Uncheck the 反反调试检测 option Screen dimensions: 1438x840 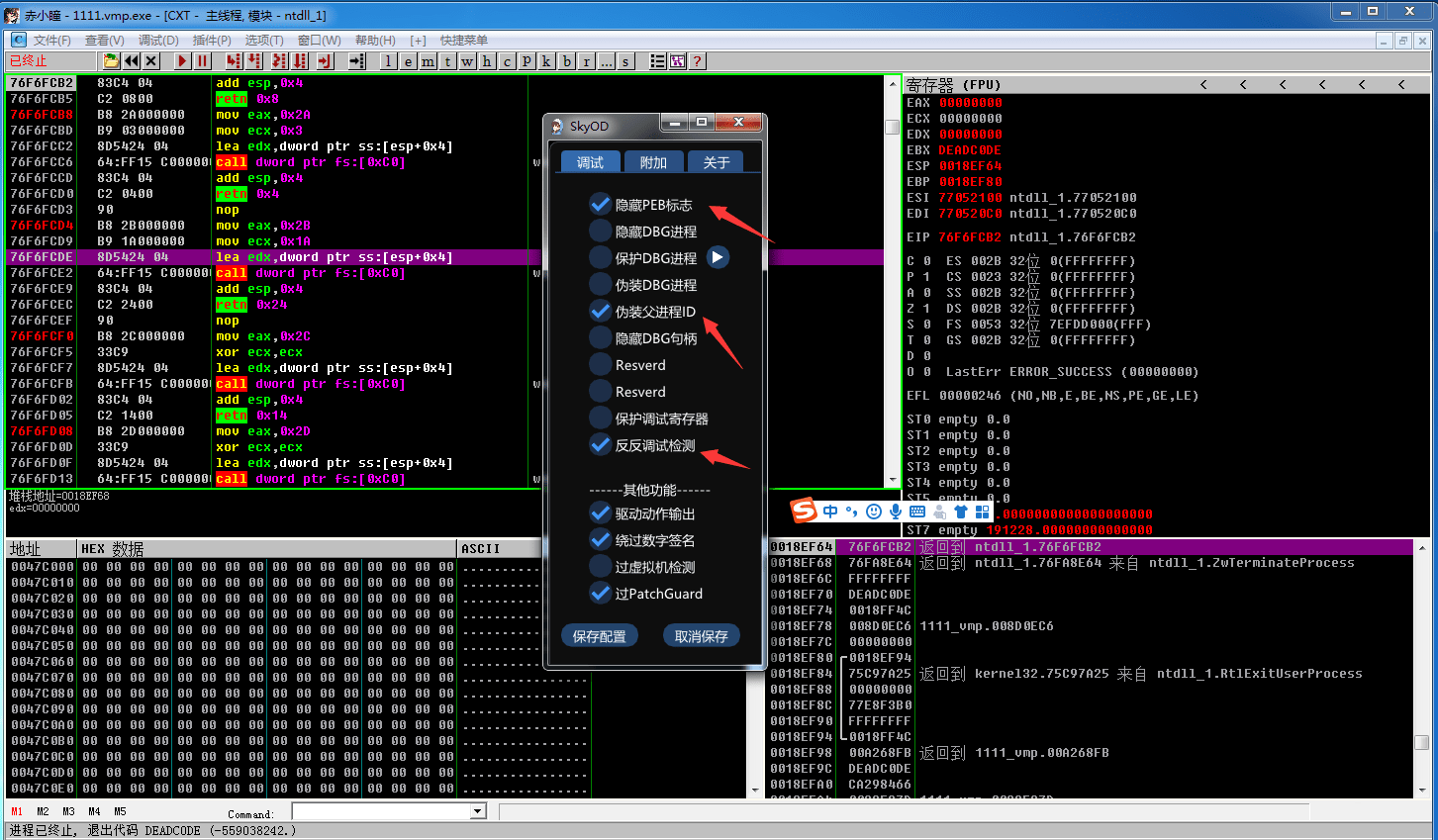[x=600, y=444]
